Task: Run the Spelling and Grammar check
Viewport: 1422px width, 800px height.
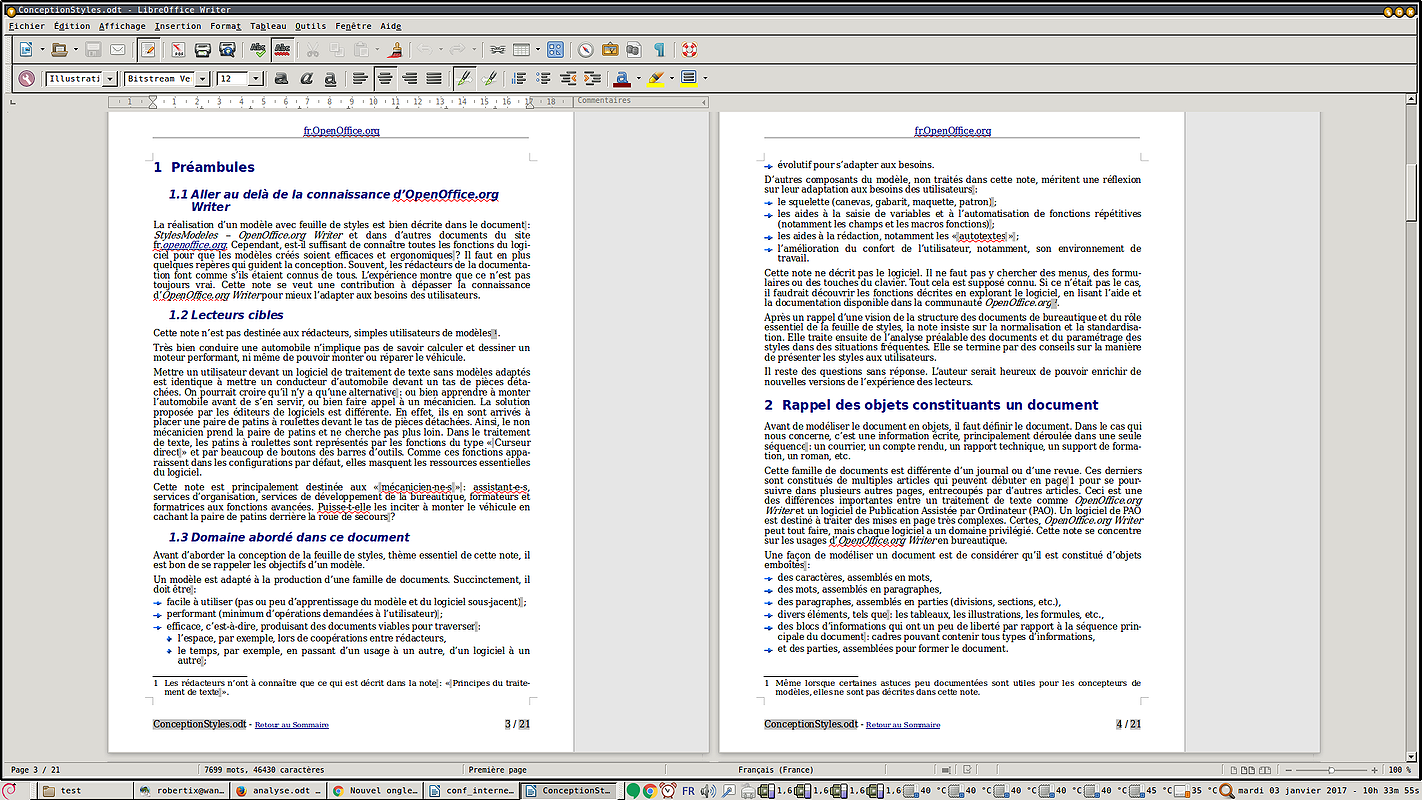Action: (259, 49)
